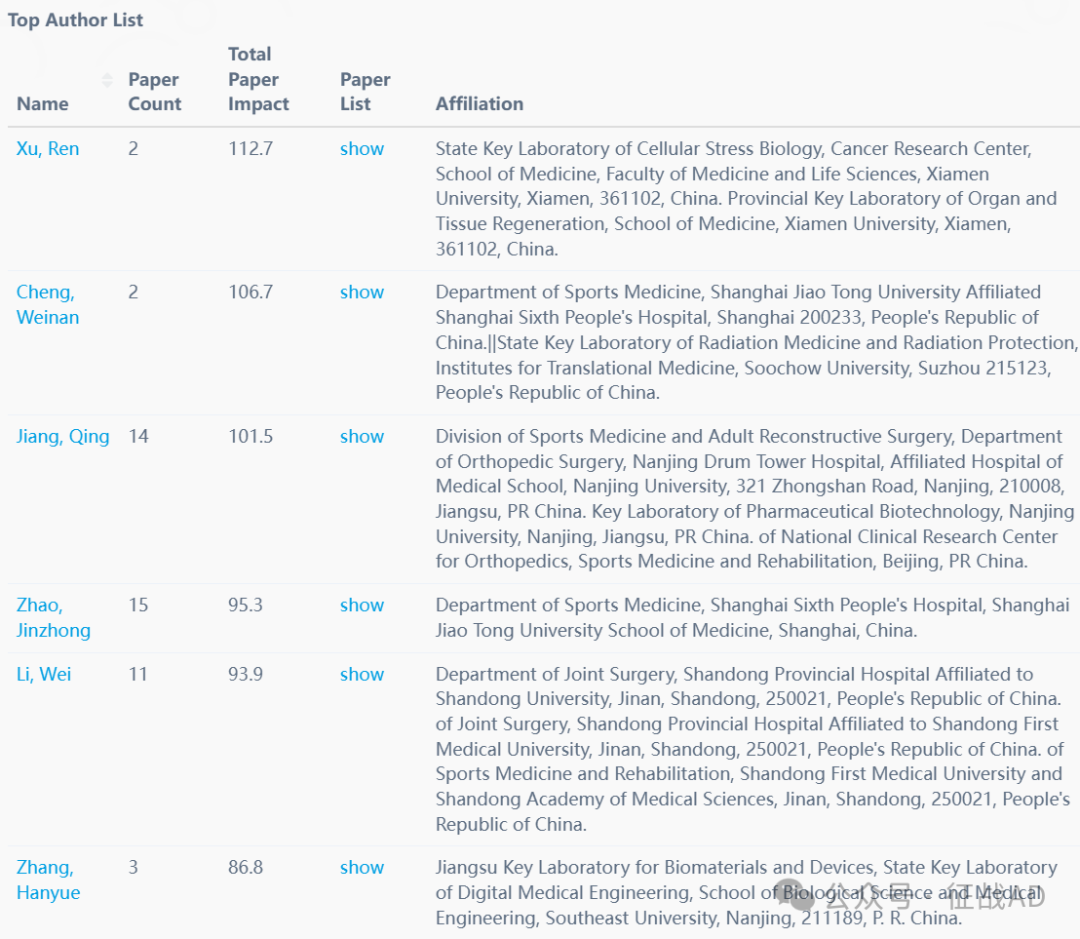Select paper count 2 for Xu, Ren

coord(134,149)
